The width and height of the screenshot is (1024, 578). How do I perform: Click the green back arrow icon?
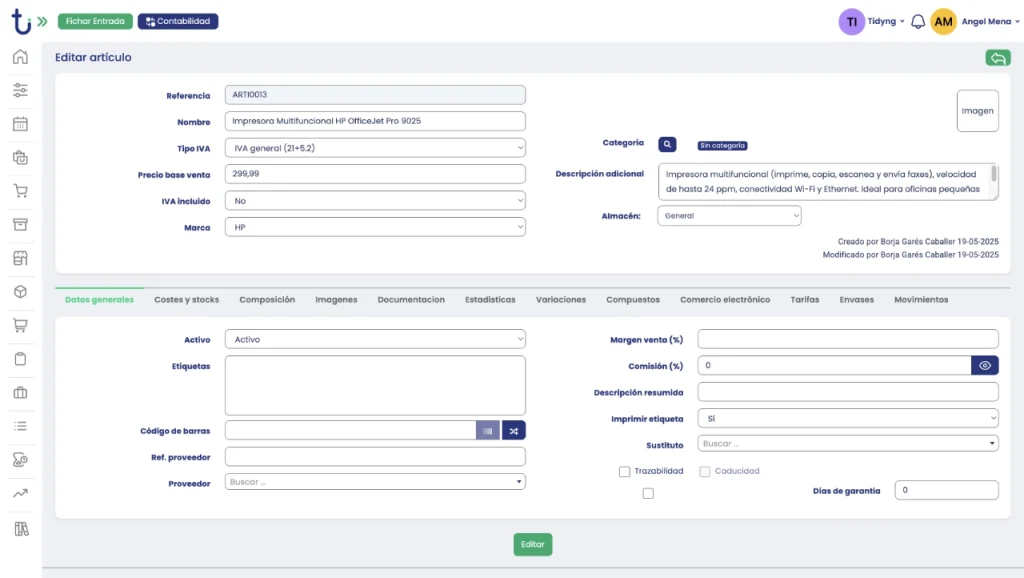click(997, 58)
